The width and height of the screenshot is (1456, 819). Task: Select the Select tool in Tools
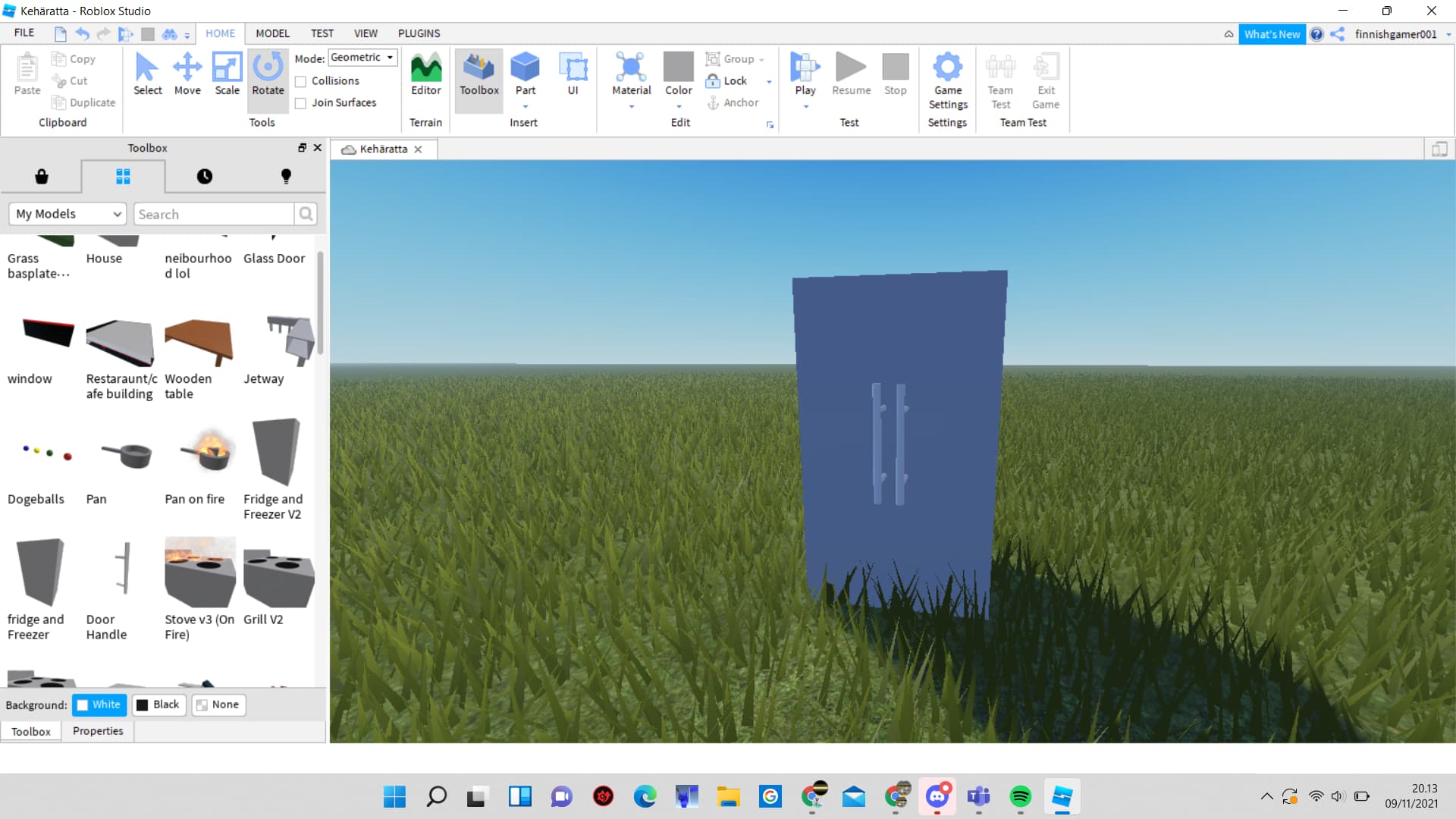pos(147,74)
